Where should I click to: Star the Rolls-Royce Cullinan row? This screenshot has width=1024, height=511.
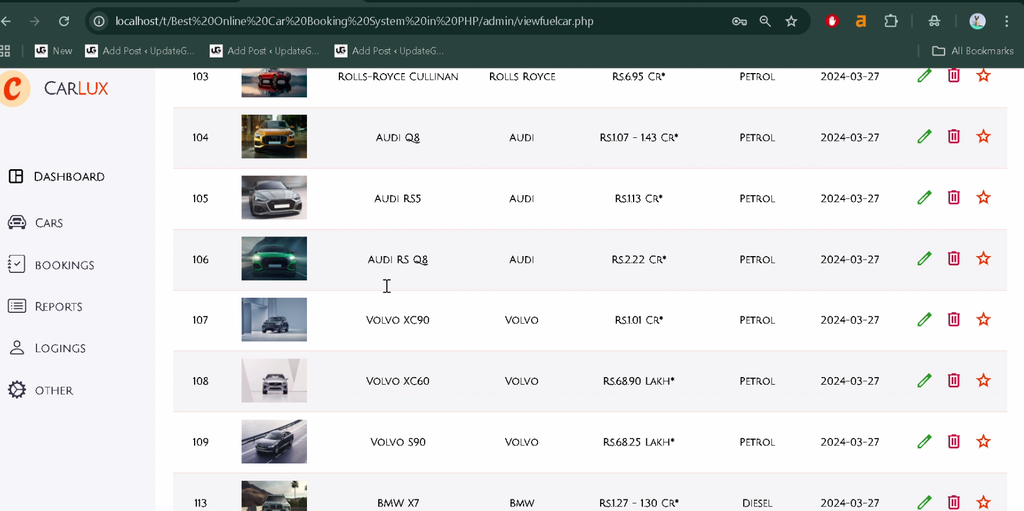coord(983,75)
